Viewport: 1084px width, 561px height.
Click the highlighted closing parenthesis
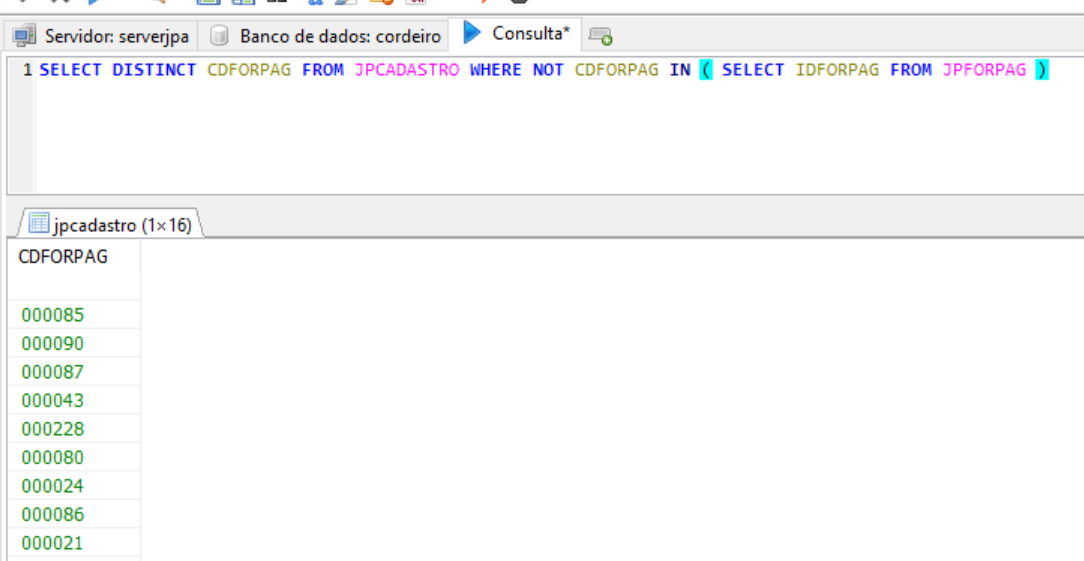pyautogui.click(x=1043, y=70)
